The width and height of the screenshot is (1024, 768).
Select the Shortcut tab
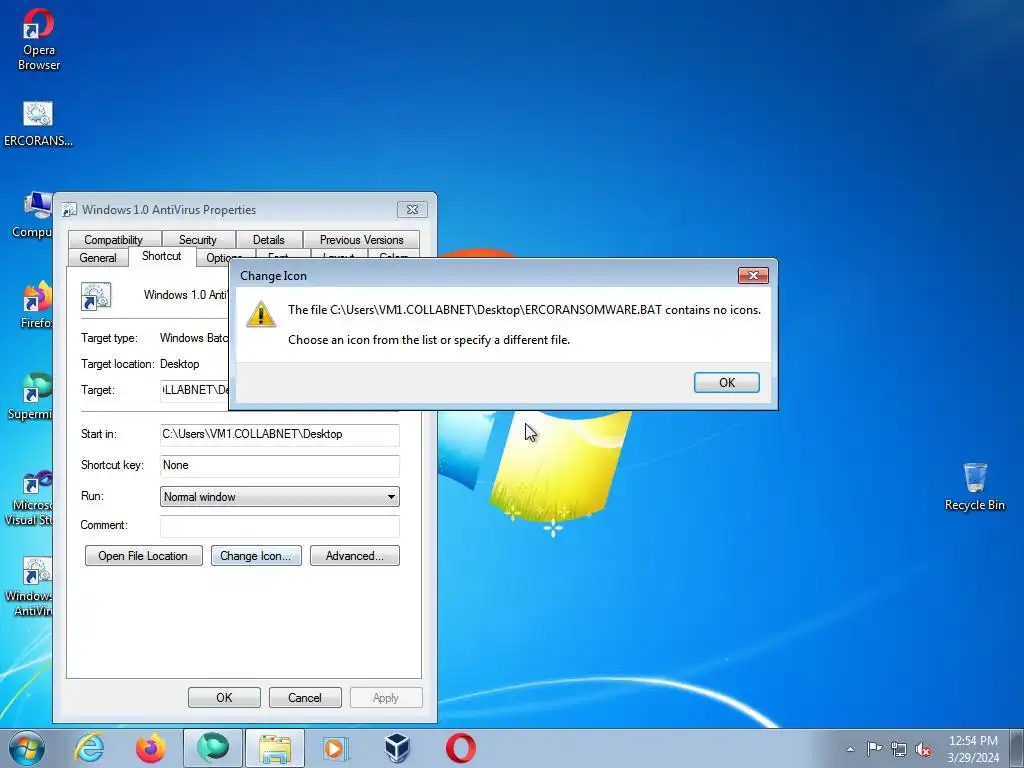pyautogui.click(x=162, y=256)
